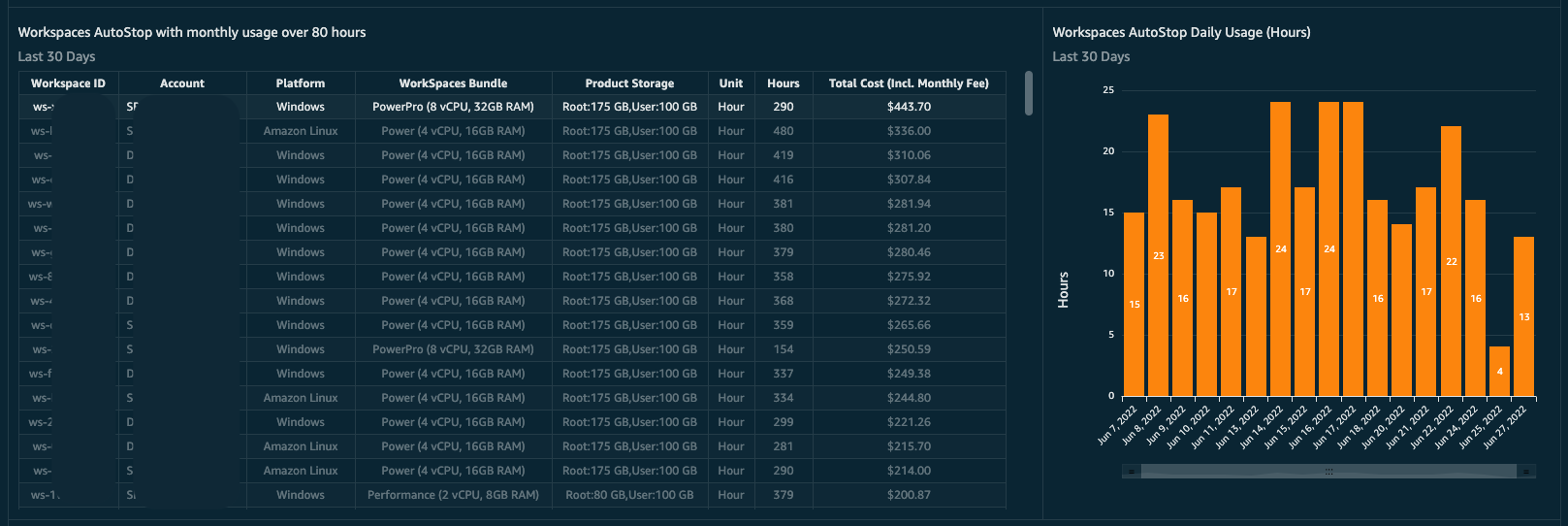Viewport: 1568px width, 526px height.
Task: Select the Jun 24, 2022 bar
Action: (1475, 298)
